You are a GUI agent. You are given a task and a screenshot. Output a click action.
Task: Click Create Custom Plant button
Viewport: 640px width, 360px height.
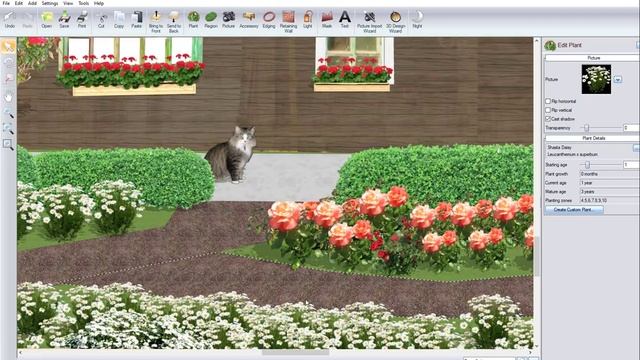(574, 210)
